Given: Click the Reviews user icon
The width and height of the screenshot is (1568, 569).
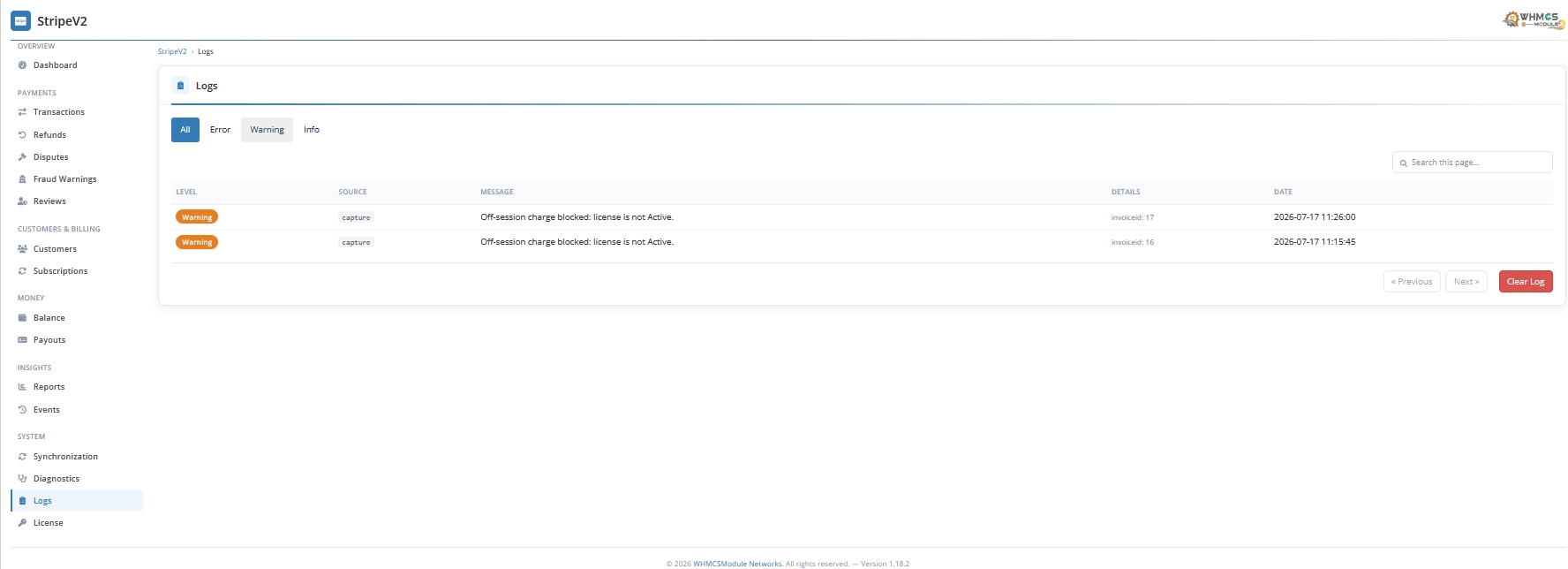Looking at the screenshot, I should coord(22,201).
